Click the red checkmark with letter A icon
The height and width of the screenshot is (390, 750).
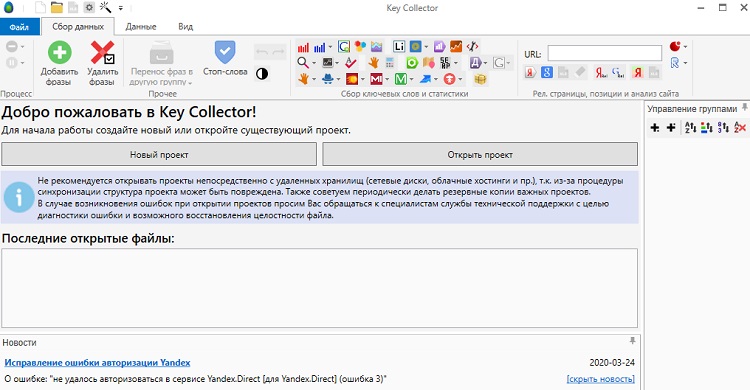click(x=351, y=63)
